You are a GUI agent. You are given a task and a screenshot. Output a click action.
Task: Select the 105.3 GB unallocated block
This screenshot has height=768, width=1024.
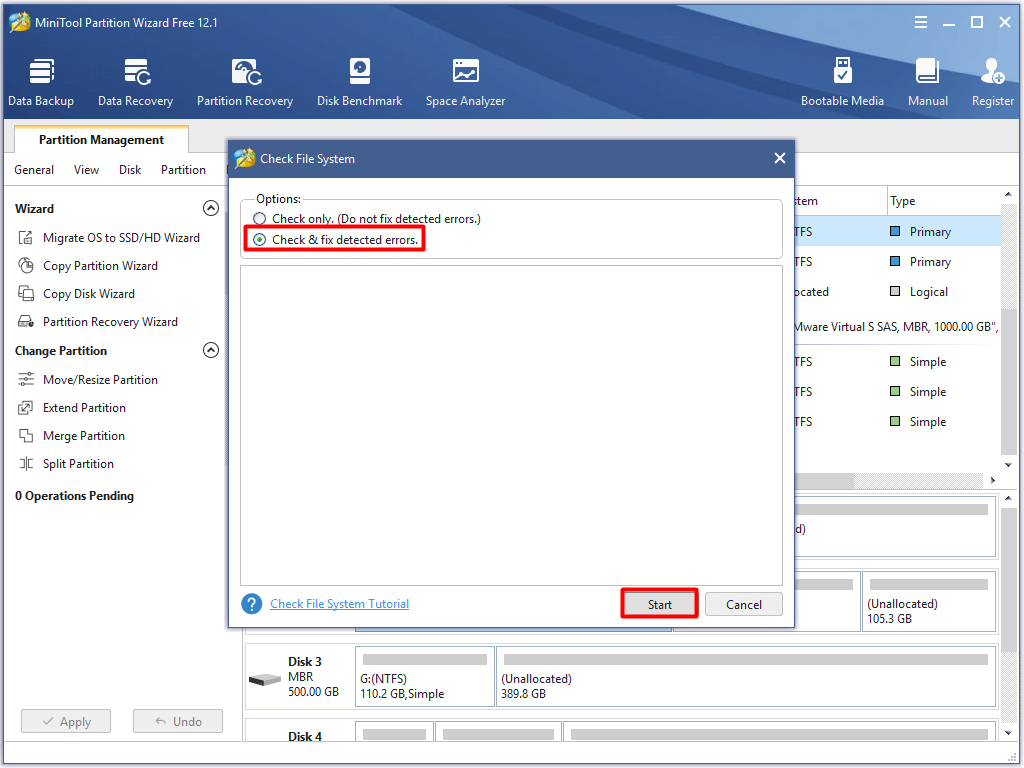pos(929,601)
